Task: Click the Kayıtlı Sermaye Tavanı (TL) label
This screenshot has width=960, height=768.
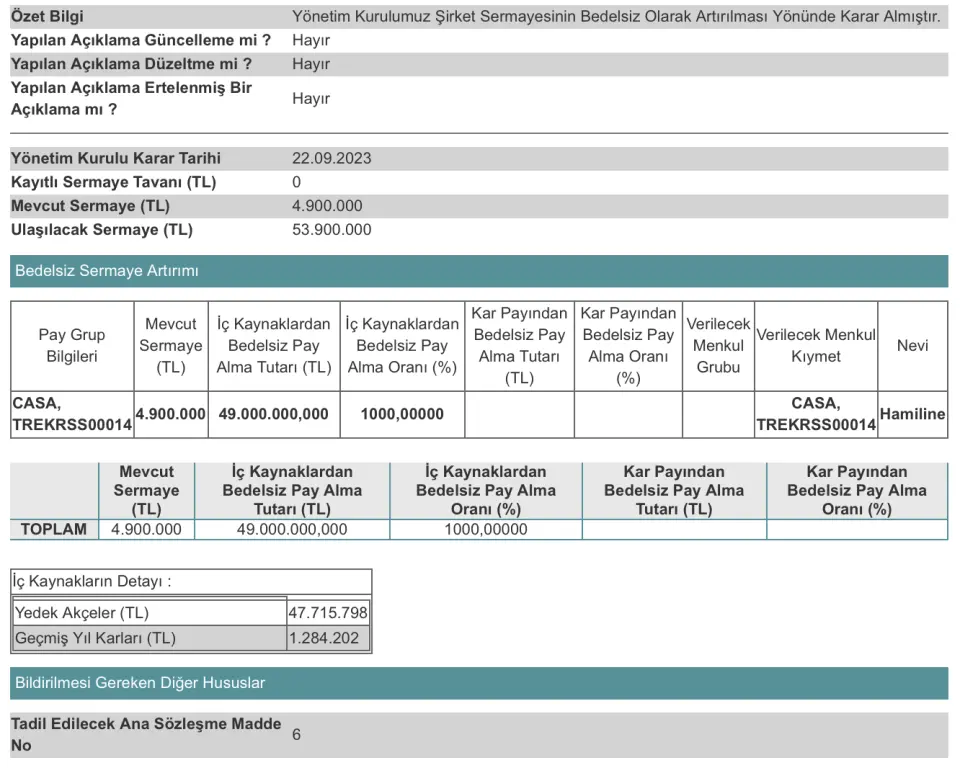Action: click(x=113, y=182)
